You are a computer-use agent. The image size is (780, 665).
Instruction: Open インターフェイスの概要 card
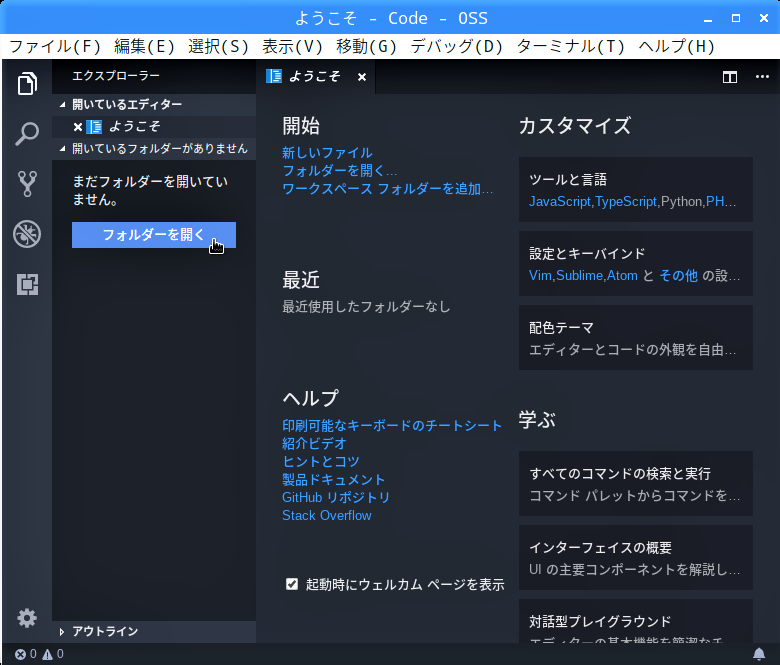(x=636, y=558)
